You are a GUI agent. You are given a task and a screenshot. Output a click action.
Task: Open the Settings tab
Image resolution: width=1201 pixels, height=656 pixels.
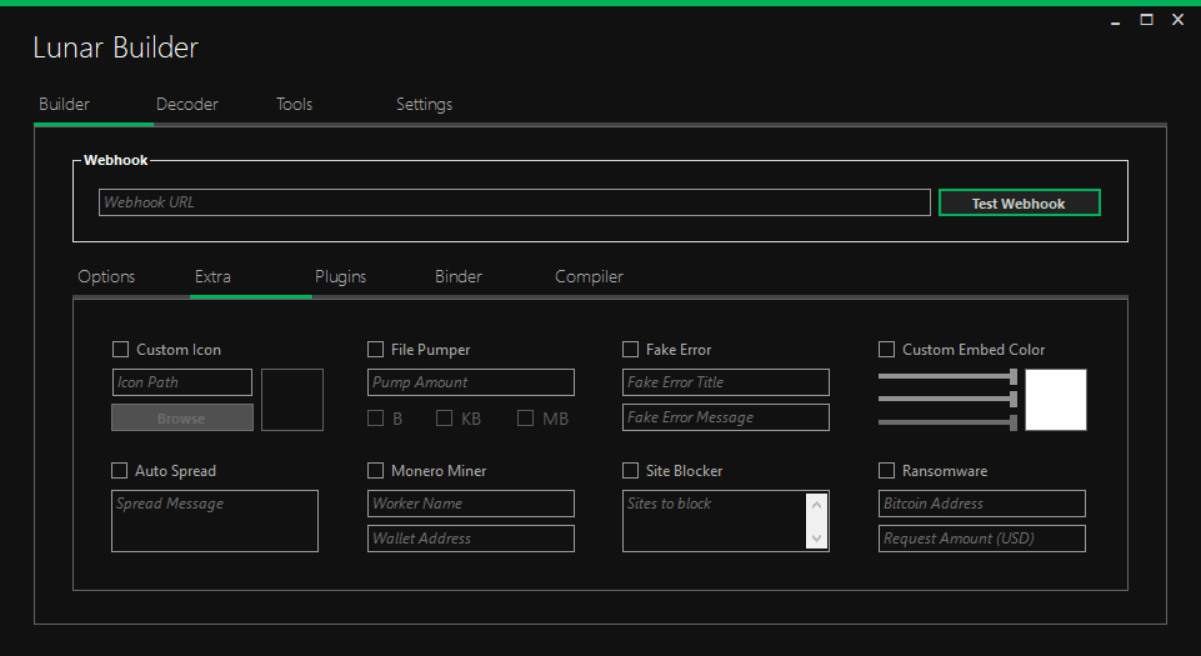click(424, 104)
